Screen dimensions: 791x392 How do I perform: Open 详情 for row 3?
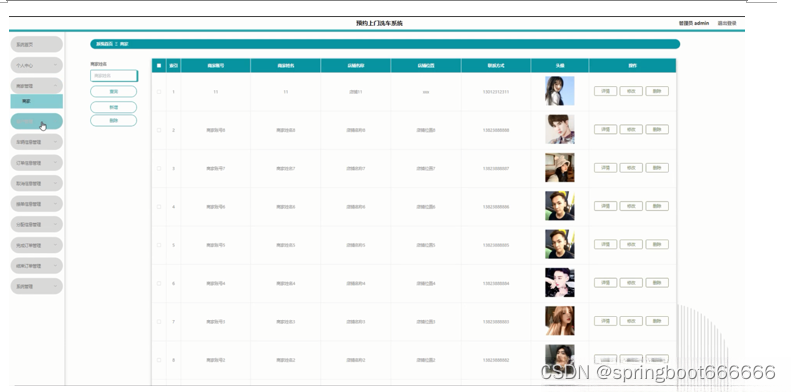(x=605, y=168)
